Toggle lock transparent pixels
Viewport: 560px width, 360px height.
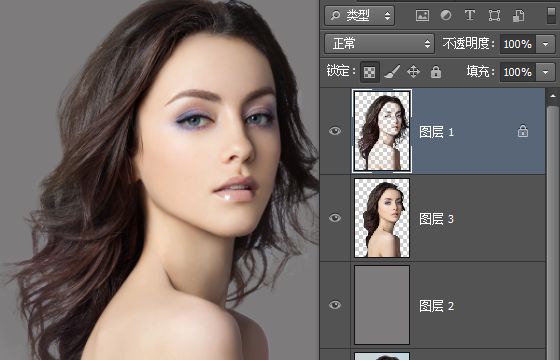pos(370,72)
